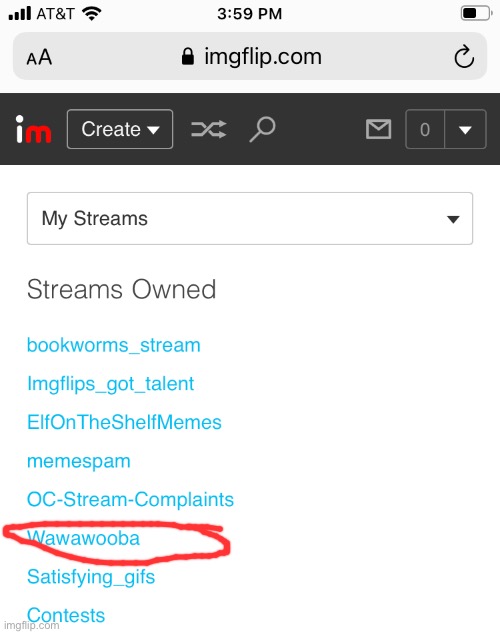Open messages via the envelope icon
This screenshot has height=634, width=500.
click(x=378, y=129)
